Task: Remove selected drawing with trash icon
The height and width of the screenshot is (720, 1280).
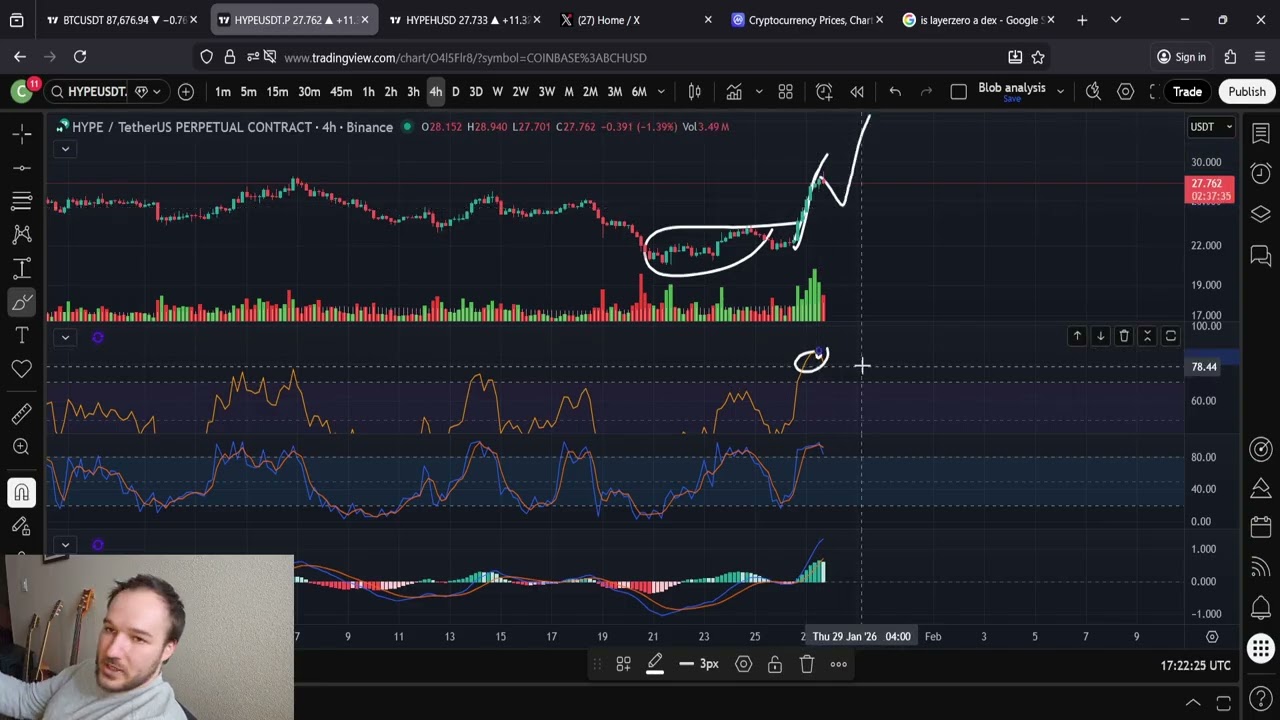Action: click(807, 664)
